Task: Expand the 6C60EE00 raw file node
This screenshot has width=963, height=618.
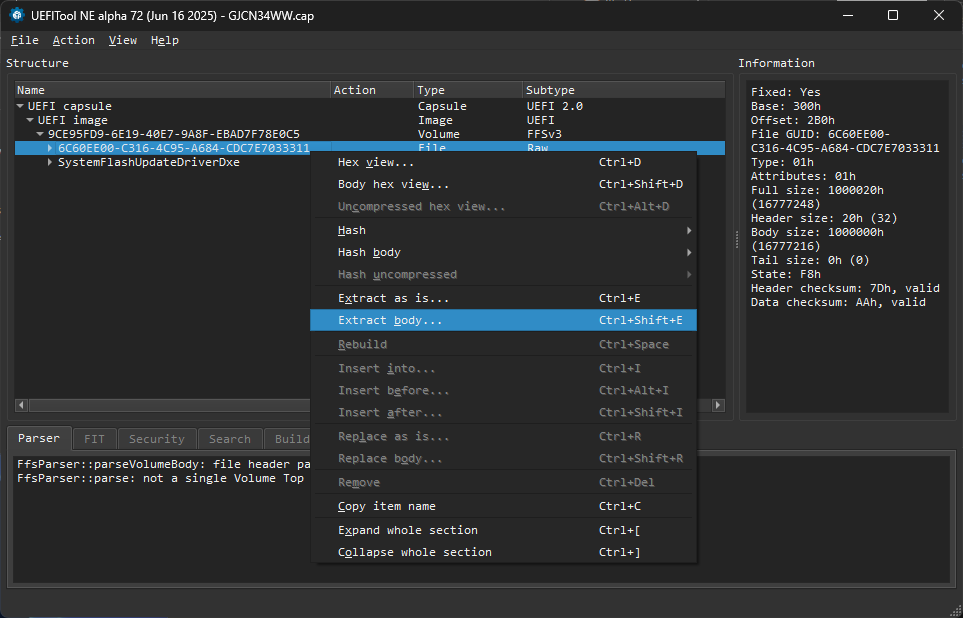Action: click(50, 148)
